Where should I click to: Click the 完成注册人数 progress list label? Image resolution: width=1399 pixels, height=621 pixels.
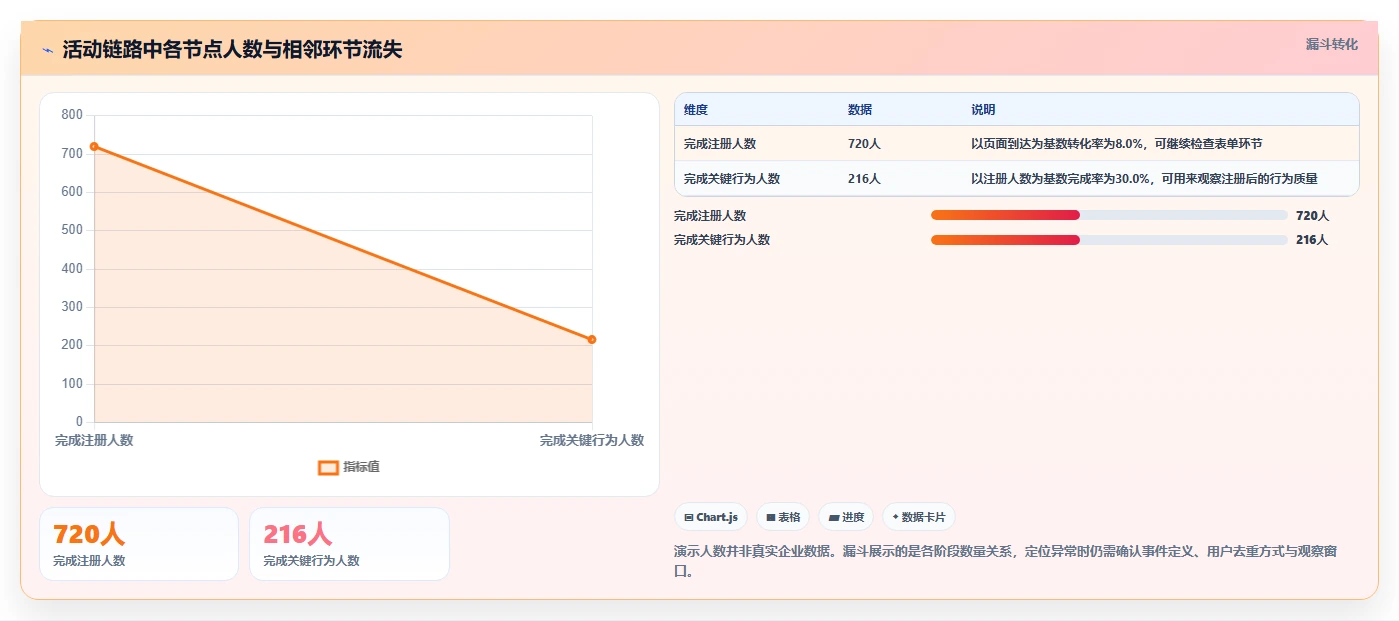710,215
